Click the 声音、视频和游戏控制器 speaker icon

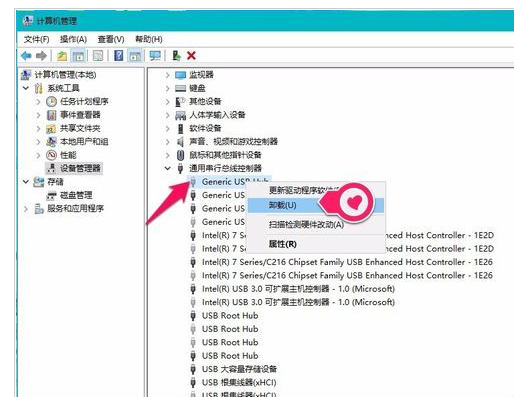click(180, 142)
